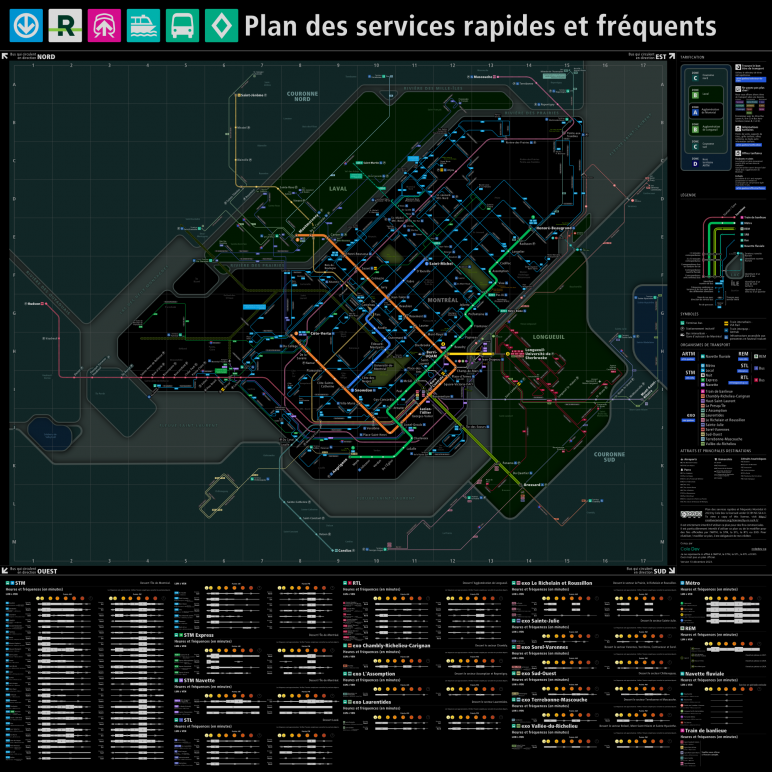
Task: Click the blue Métro logo in the header
Action: [27, 26]
